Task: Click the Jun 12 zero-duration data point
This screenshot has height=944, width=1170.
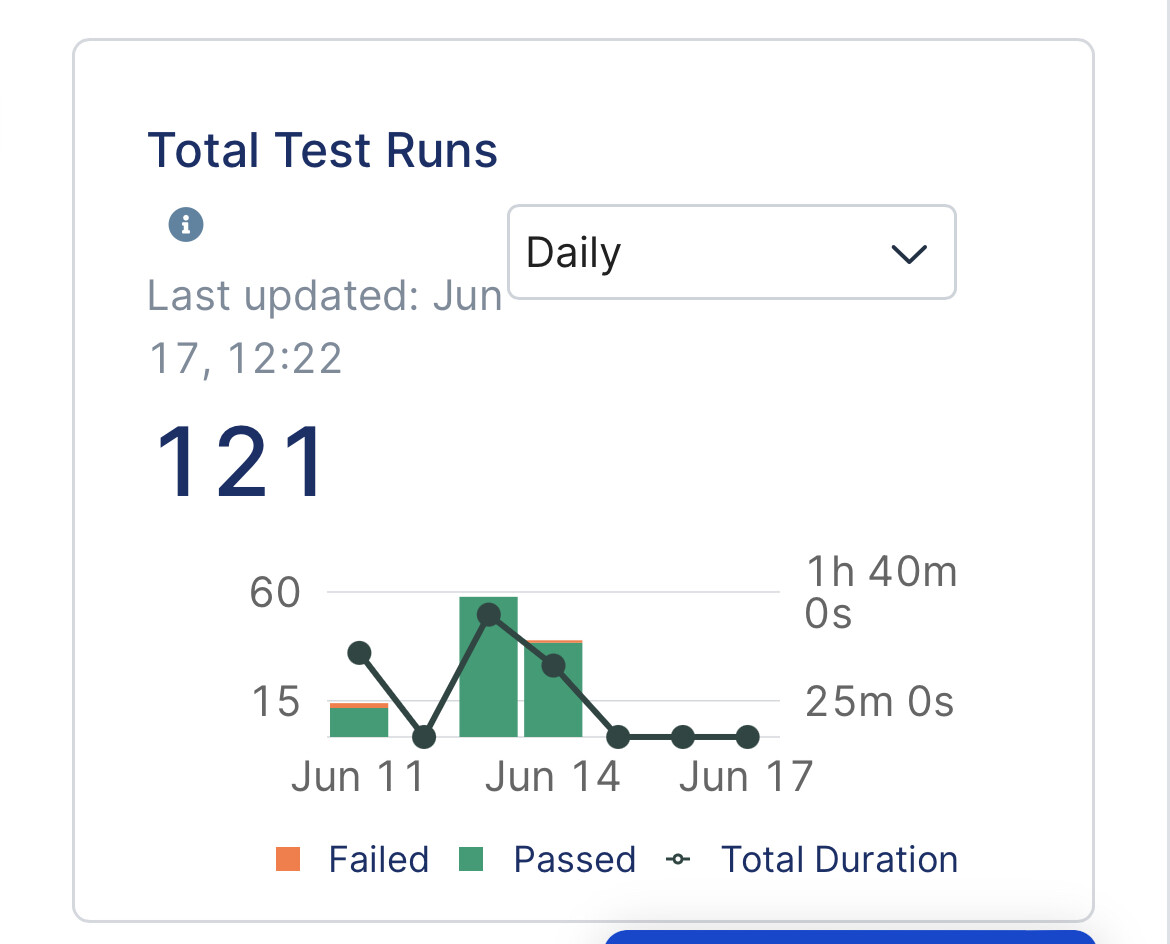Action: (424, 737)
